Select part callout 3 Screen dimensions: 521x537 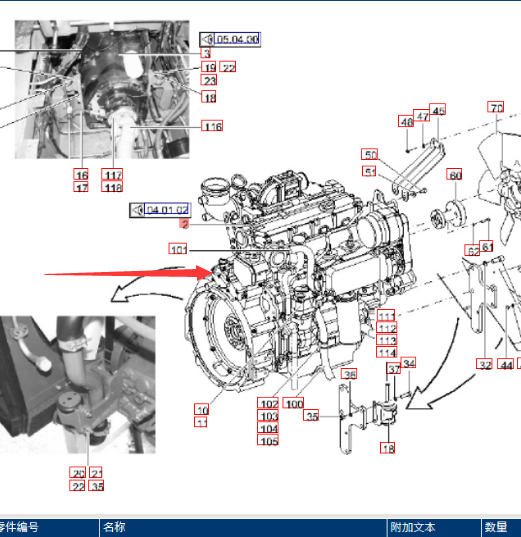206,53
